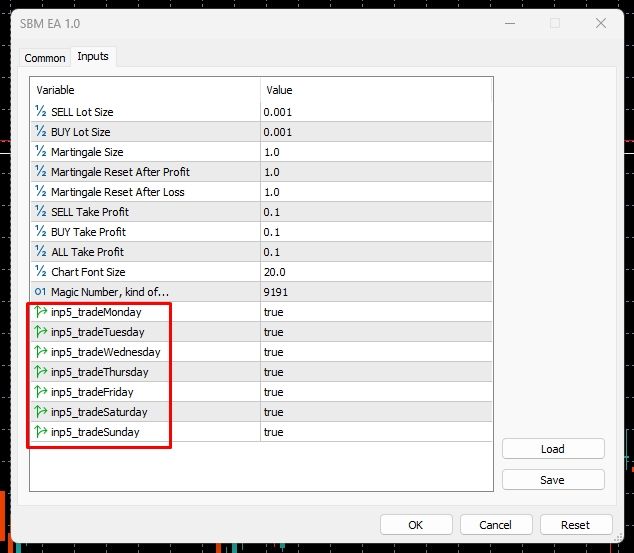Click the icon beside Martingale Reset After Loss
The width and height of the screenshot is (634, 553).
40,192
